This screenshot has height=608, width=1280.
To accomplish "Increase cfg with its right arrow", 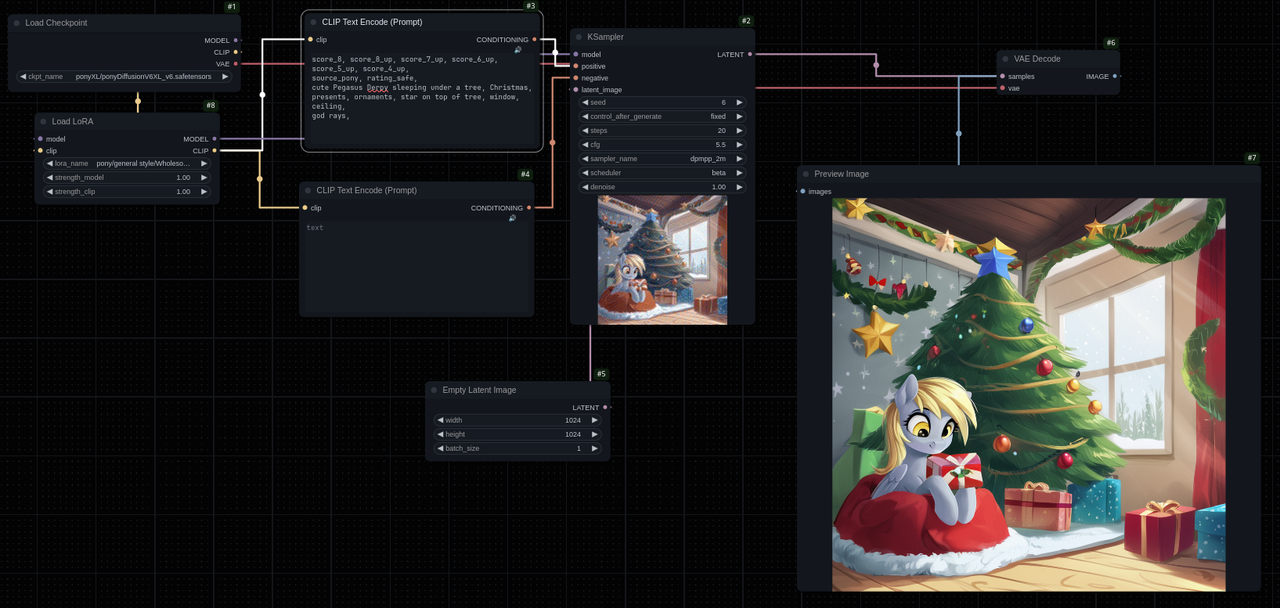I will 739,144.
